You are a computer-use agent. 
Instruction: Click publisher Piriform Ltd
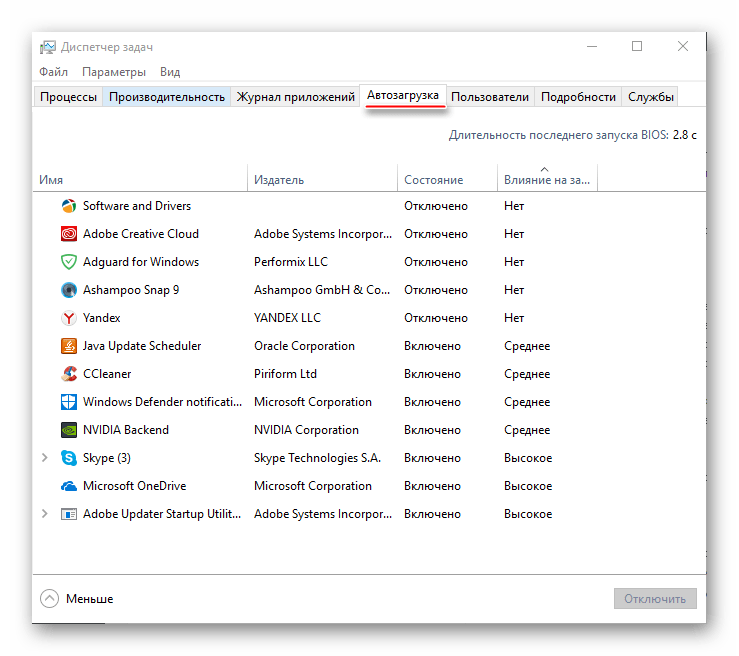coord(286,374)
